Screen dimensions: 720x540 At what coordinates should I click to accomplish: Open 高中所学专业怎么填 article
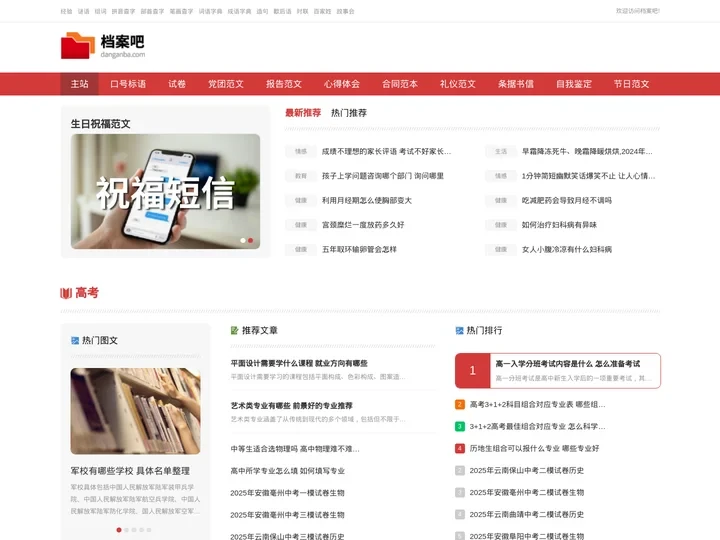coord(287,471)
